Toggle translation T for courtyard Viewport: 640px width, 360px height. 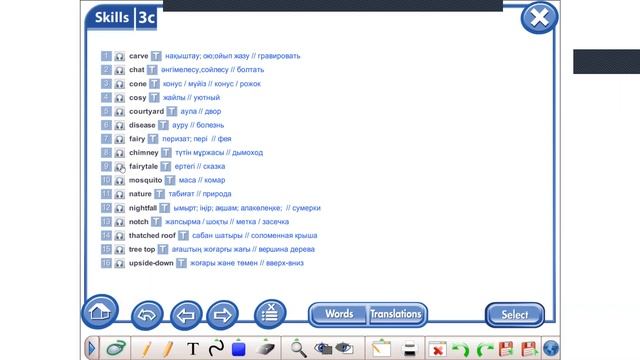[x=171, y=111]
